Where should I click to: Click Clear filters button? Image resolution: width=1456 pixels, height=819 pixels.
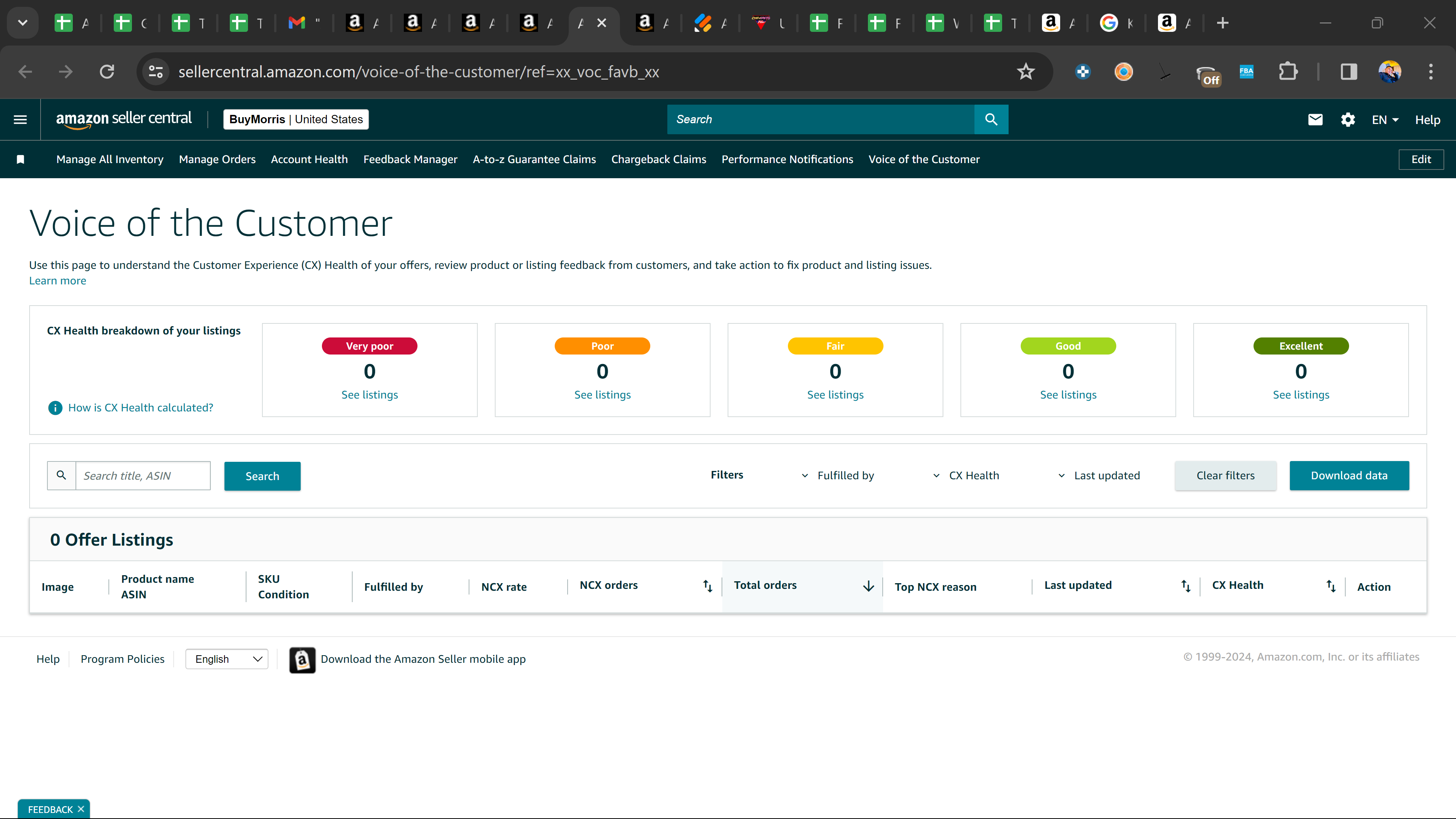1225,475
